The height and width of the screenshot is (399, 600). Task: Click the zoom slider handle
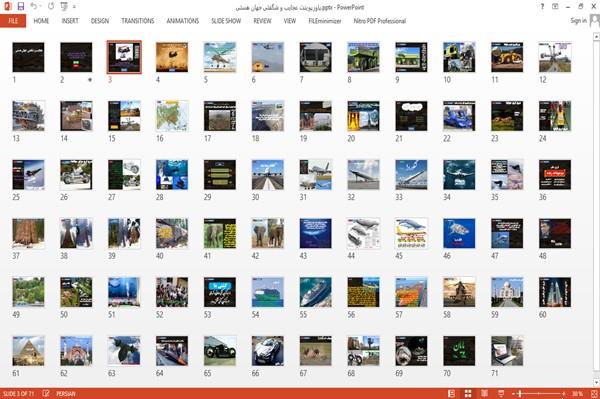(x=520, y=394)
